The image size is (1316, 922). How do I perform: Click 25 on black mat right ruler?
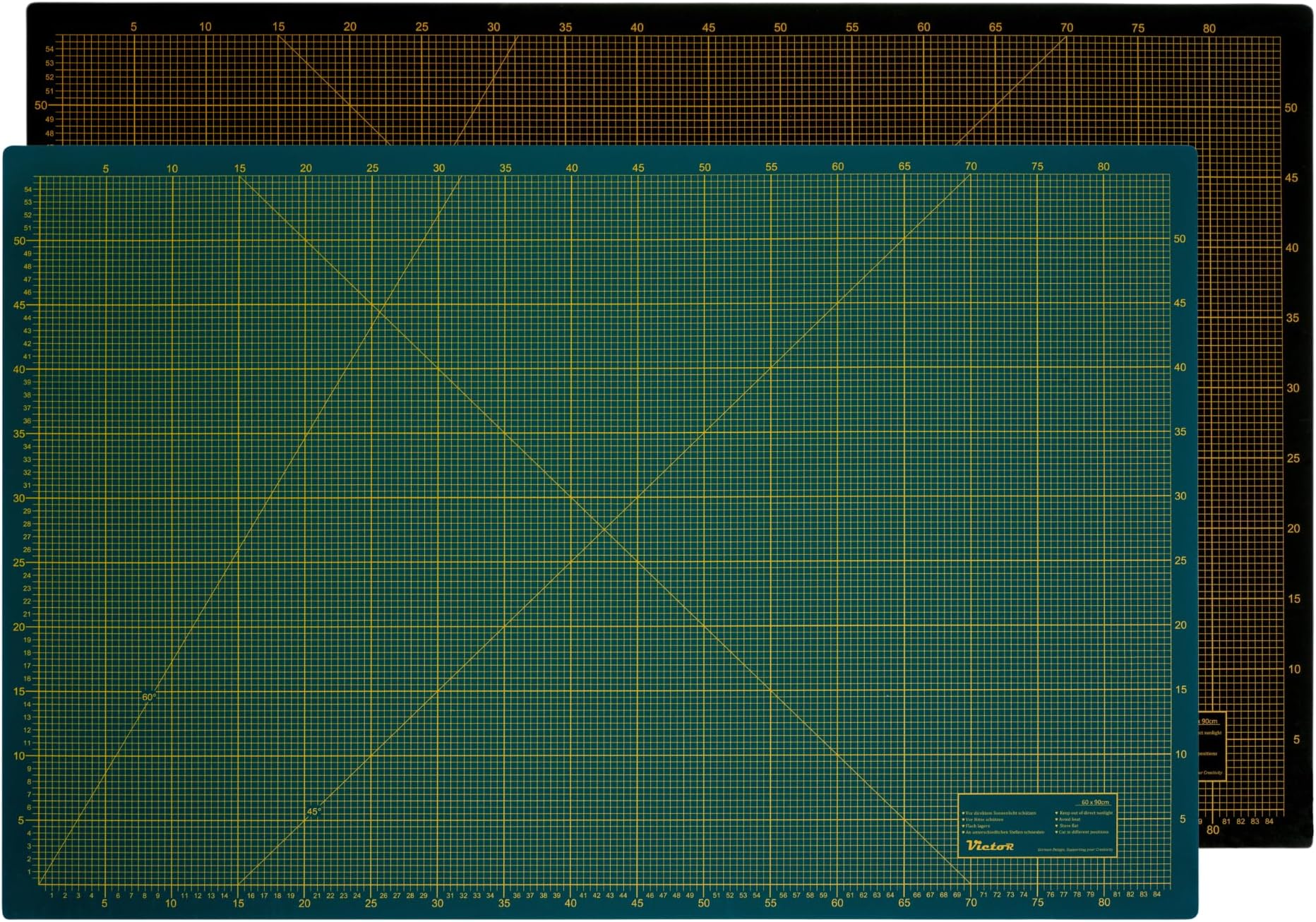coord(1293,458)
